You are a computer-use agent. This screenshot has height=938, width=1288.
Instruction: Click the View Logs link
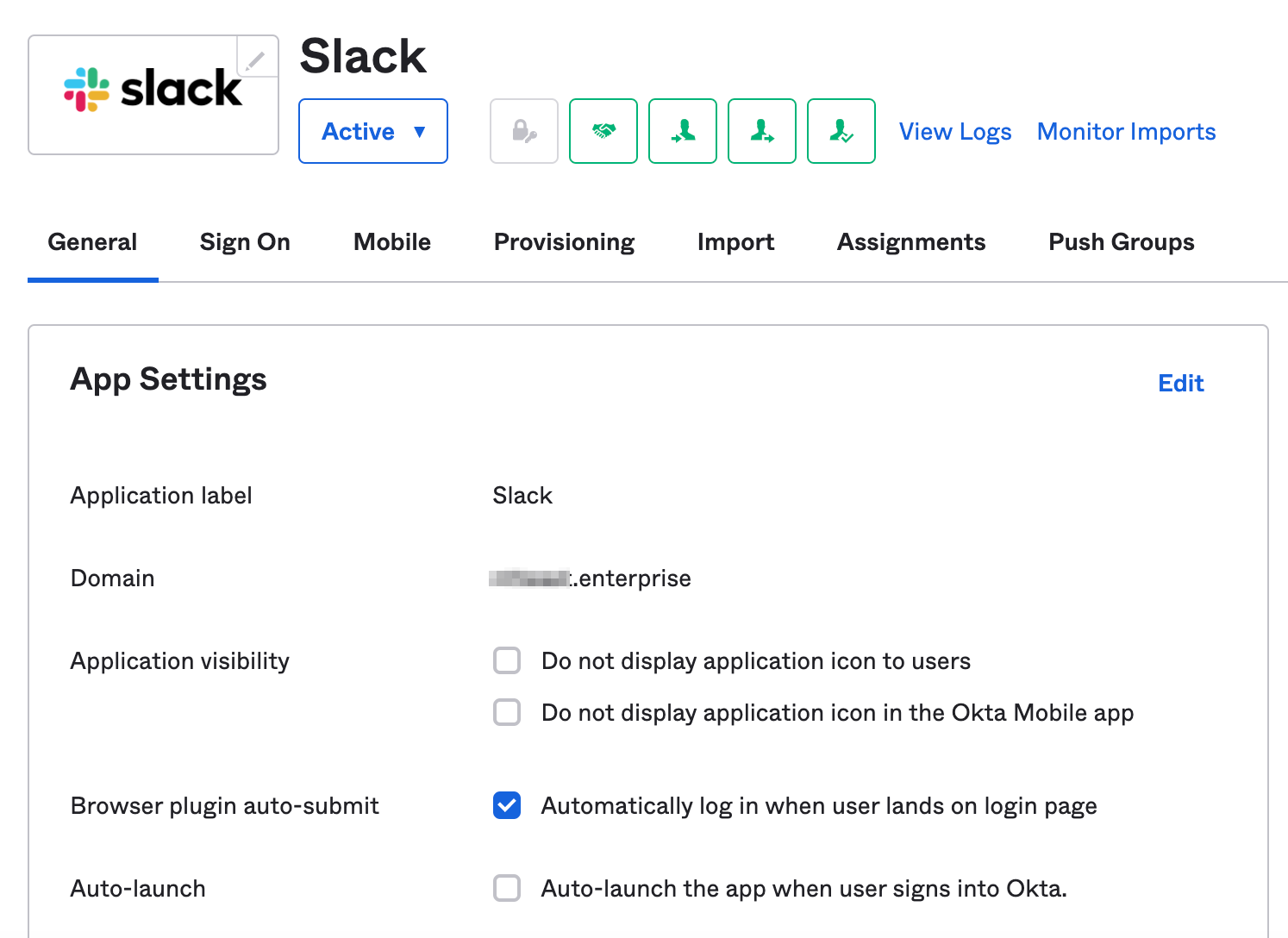click(x=954, y=131)
